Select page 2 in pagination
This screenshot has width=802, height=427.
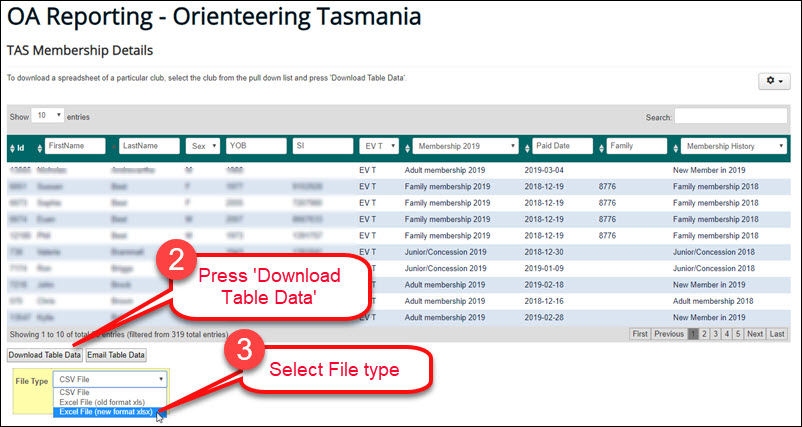tap(704, 334)
